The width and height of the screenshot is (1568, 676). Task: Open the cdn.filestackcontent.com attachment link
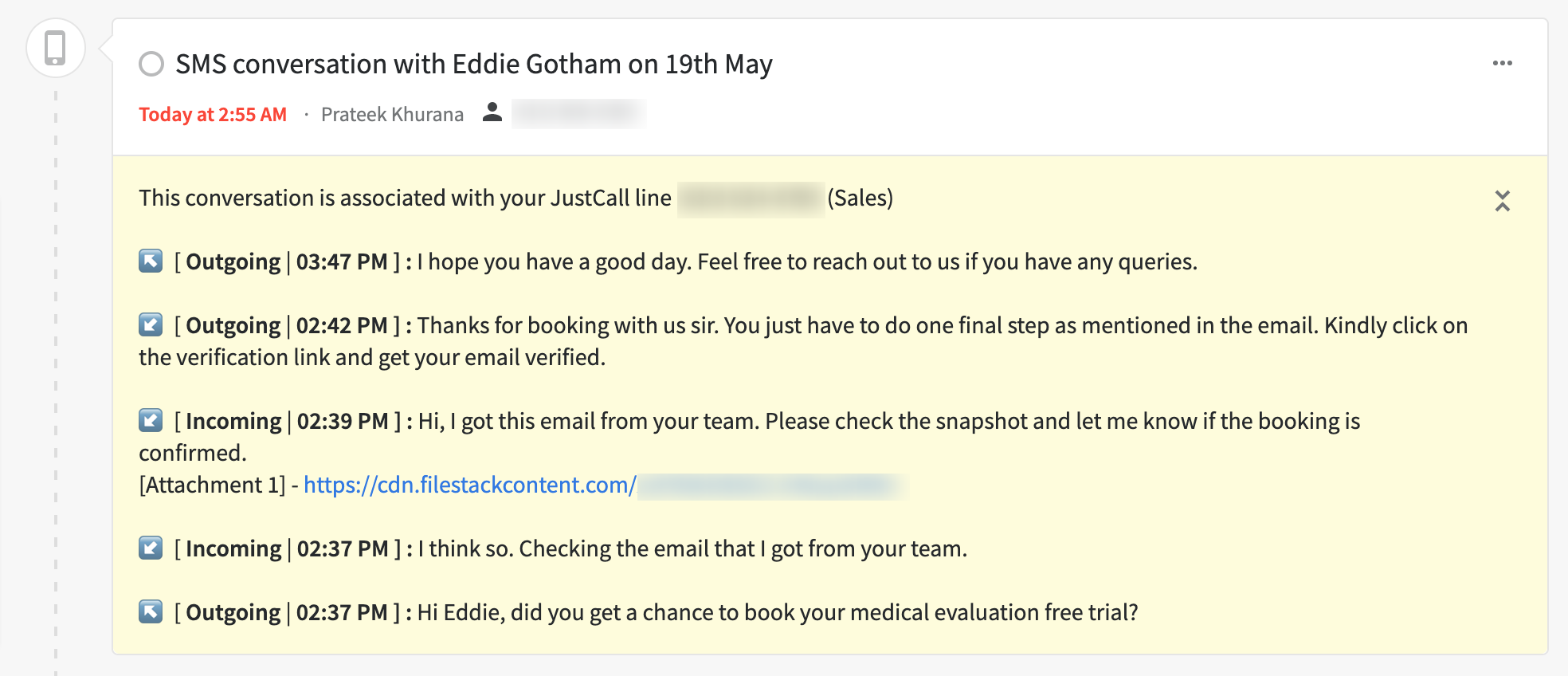(470, 485)
